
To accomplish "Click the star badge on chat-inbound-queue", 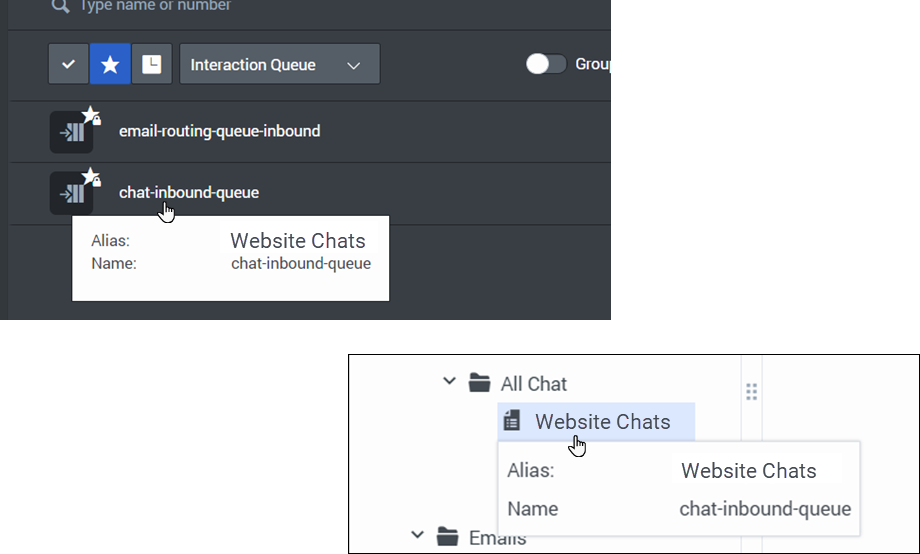I will pos(89,175).
